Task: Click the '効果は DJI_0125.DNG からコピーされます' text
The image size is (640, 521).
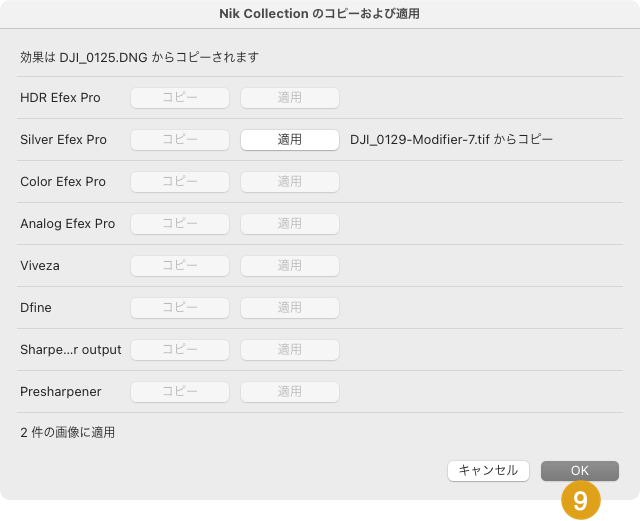Action: [x=139, y=57]
